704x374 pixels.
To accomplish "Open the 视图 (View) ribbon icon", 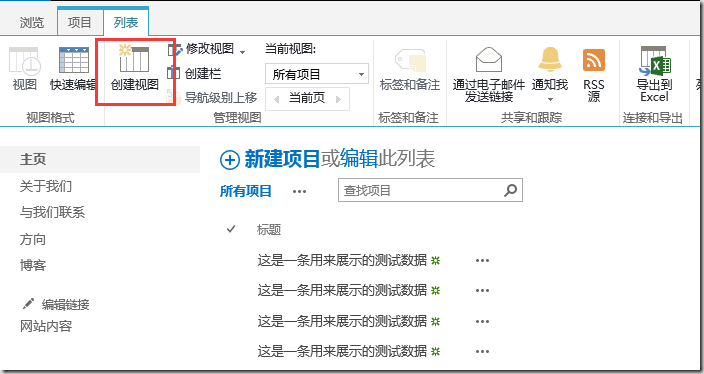I will tap(25, 61).
